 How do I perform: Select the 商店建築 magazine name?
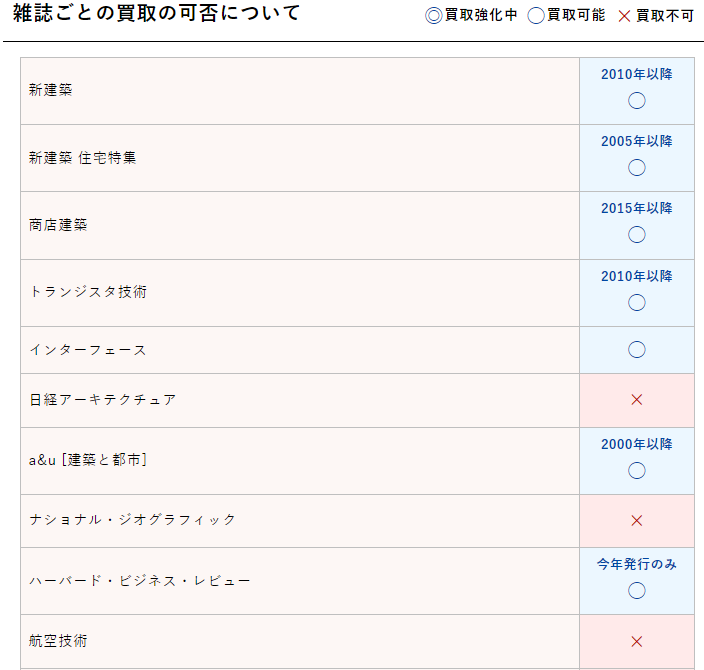pos(58,225)
